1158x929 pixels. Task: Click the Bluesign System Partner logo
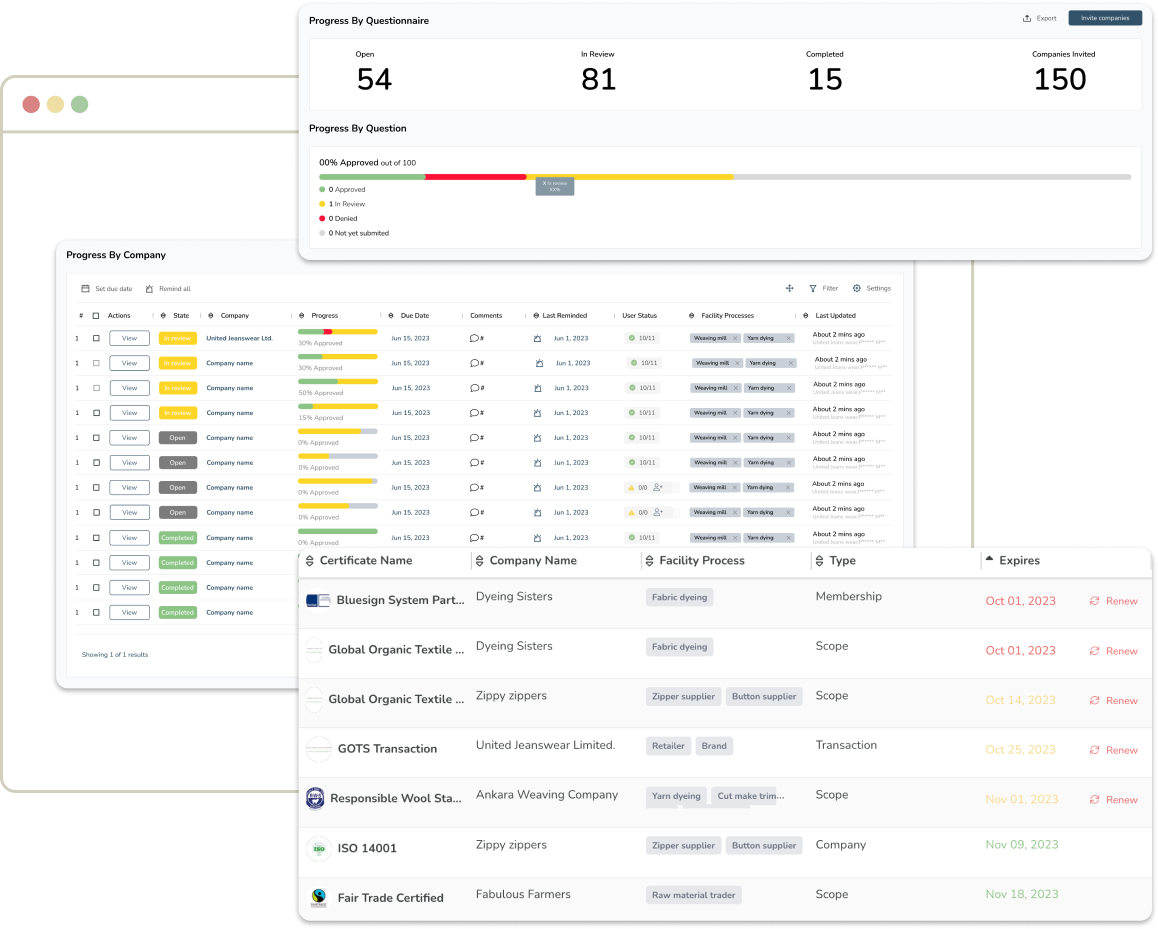318,600
